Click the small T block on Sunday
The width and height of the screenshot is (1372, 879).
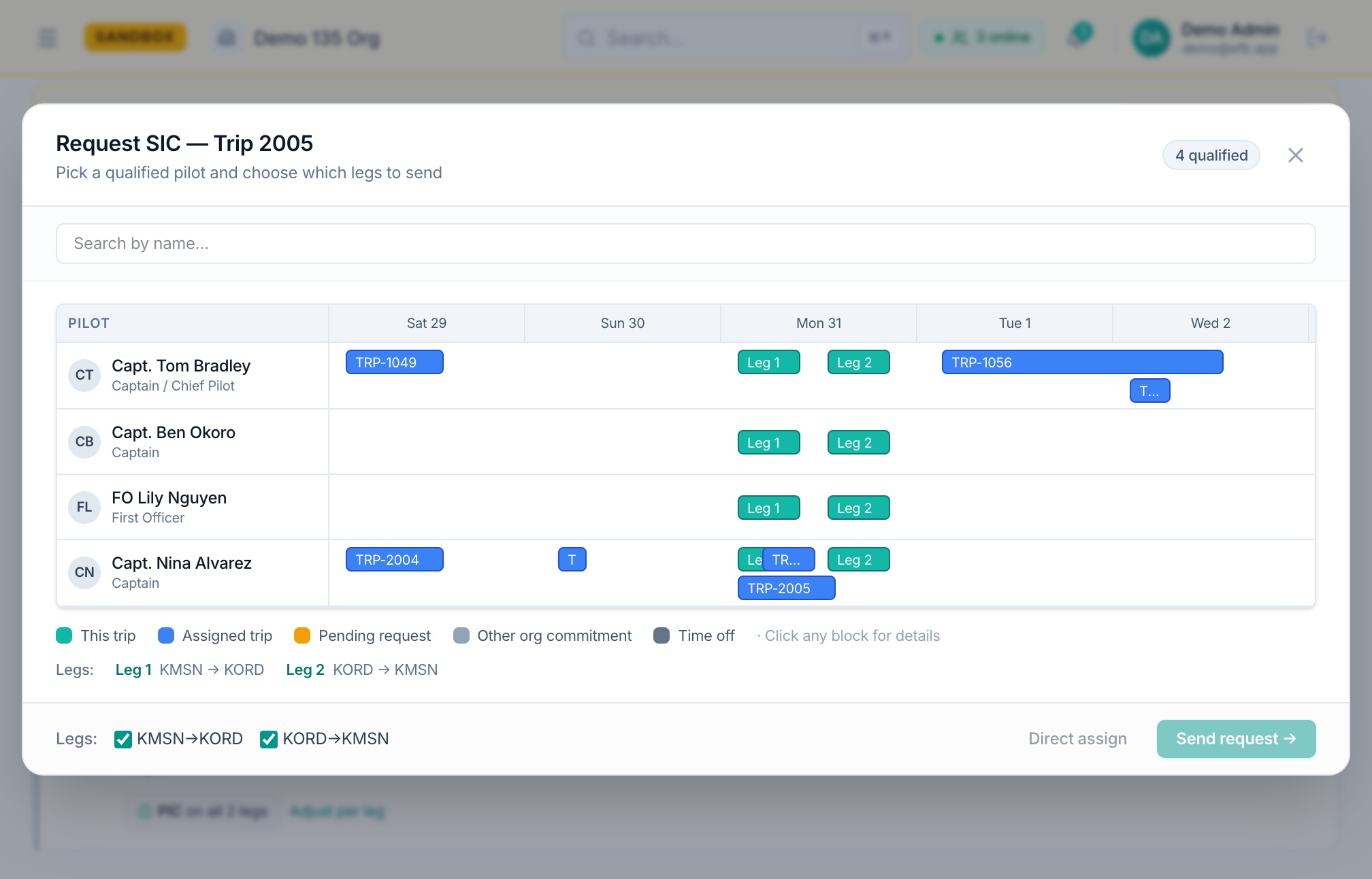(x=572, y=560)
